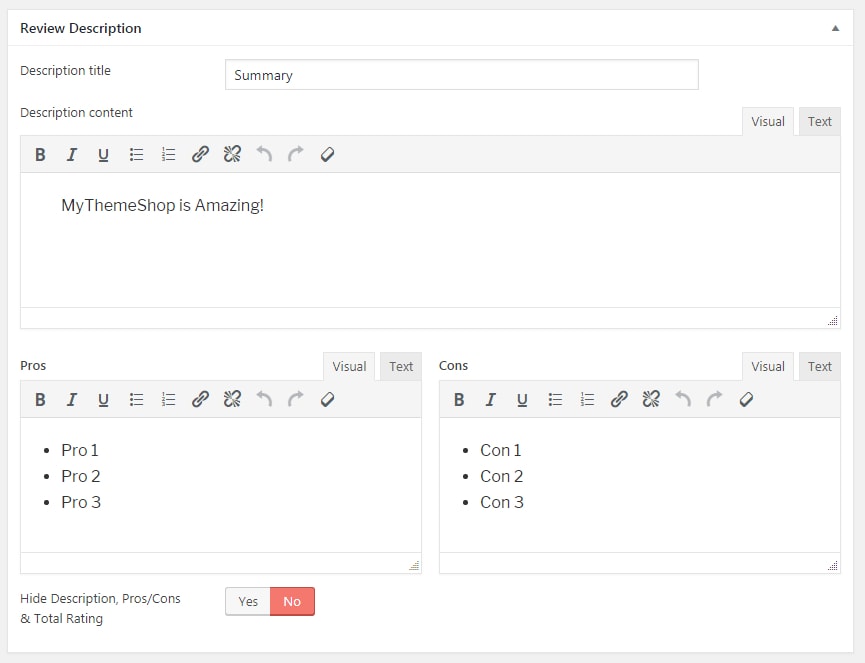Undo icon in Description content toolbar
Image resolution: width=865 pixels, height=663 pixels.
click(x=264, y=154)
